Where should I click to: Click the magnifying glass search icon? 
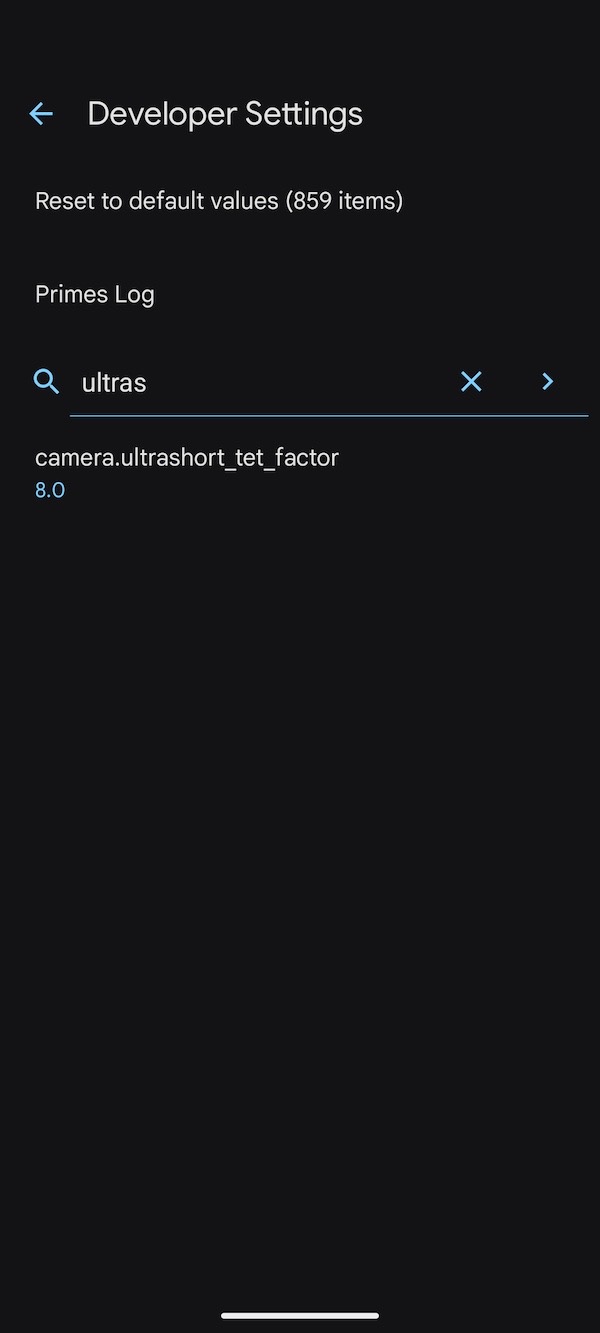46,381
